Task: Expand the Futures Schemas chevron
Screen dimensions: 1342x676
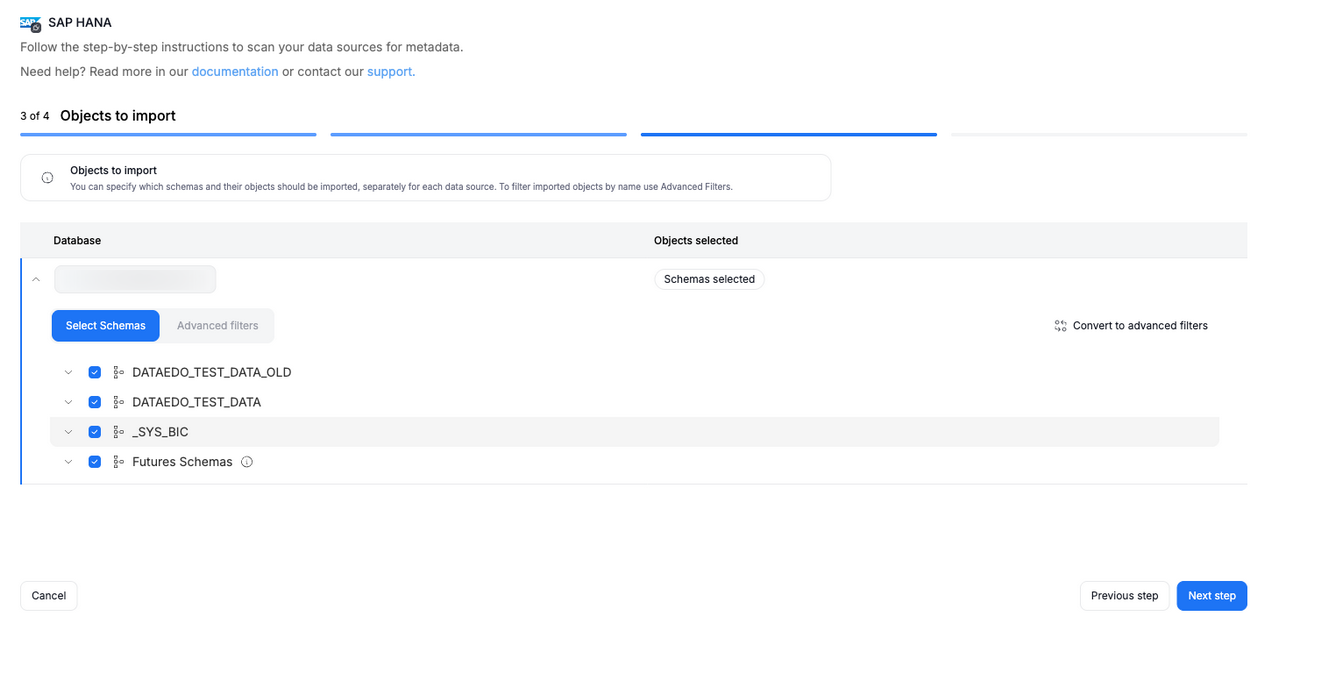Action: (68, 462)
